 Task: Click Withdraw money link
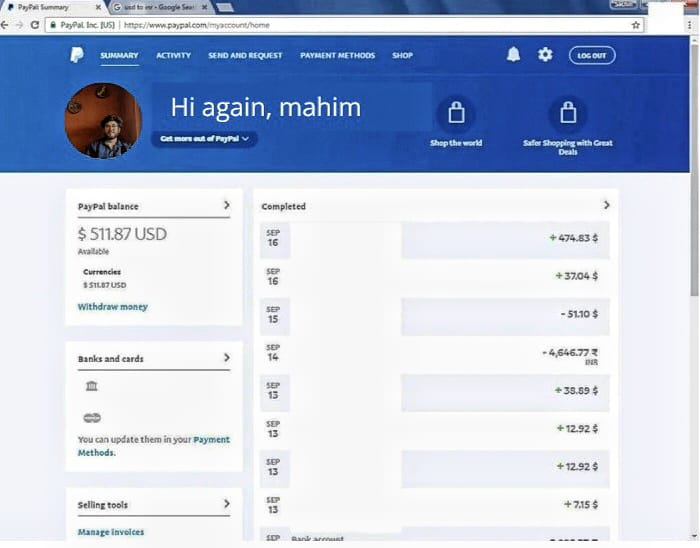[x=112, y=307]
